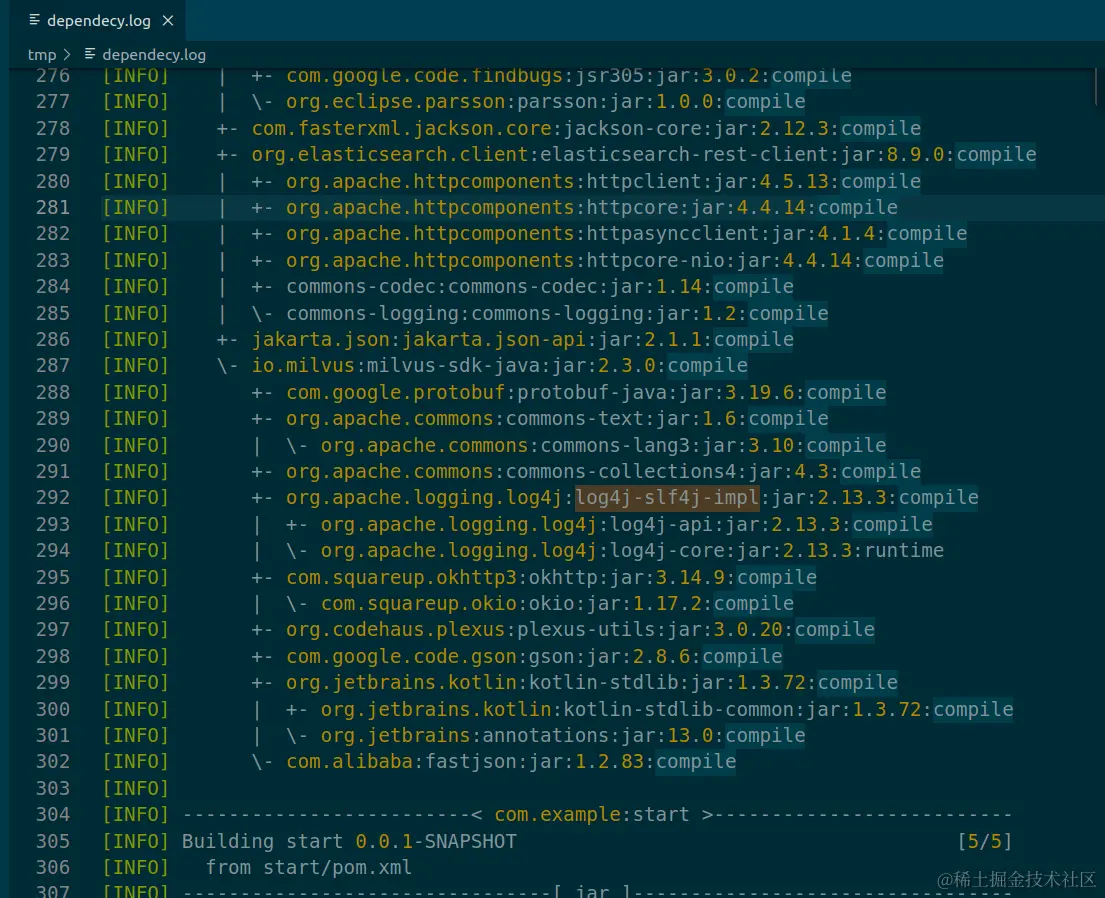
Task: Click plexus-utils on line 297
Action: tap(586, 629)
